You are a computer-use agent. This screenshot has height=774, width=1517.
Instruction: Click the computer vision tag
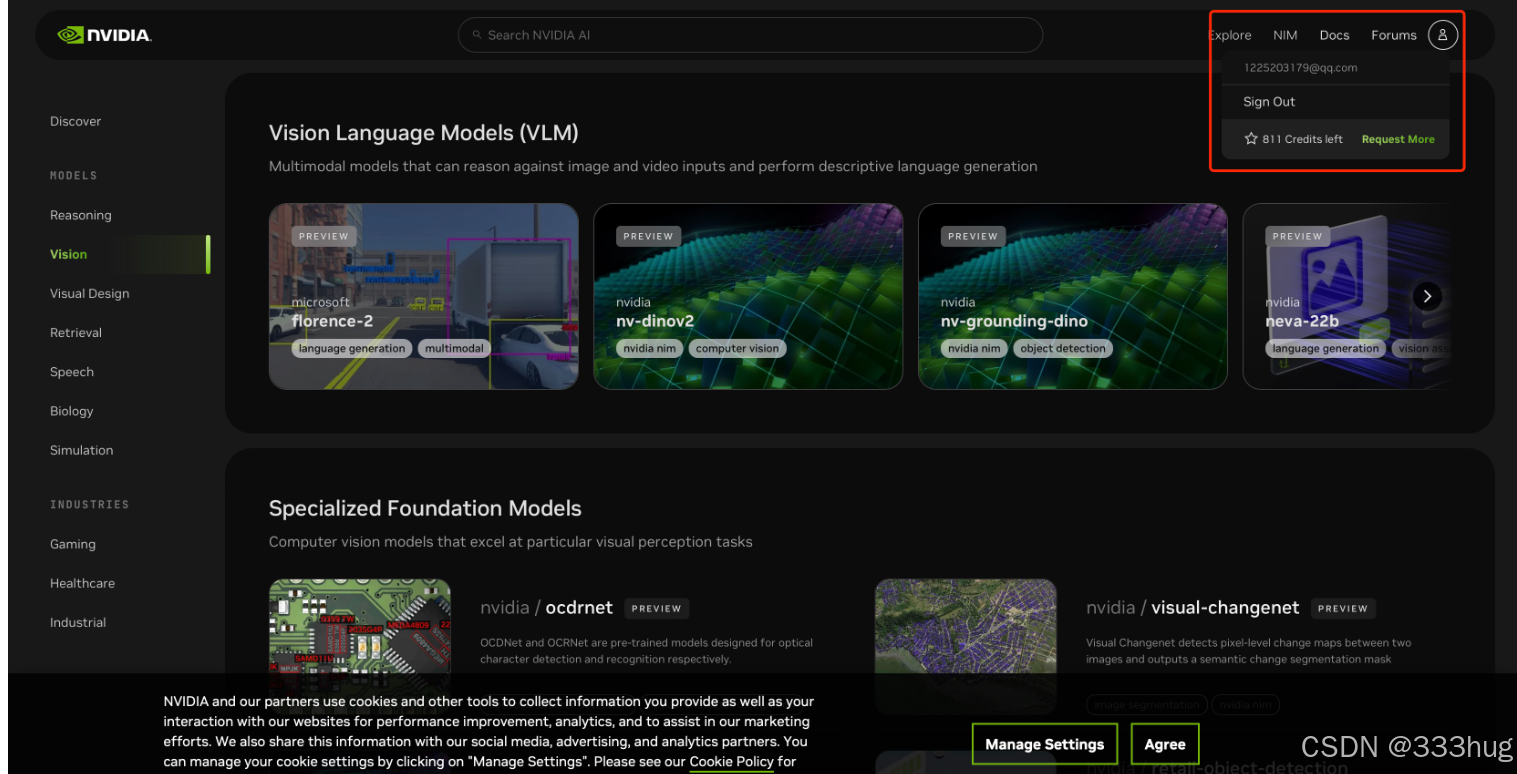737,349
